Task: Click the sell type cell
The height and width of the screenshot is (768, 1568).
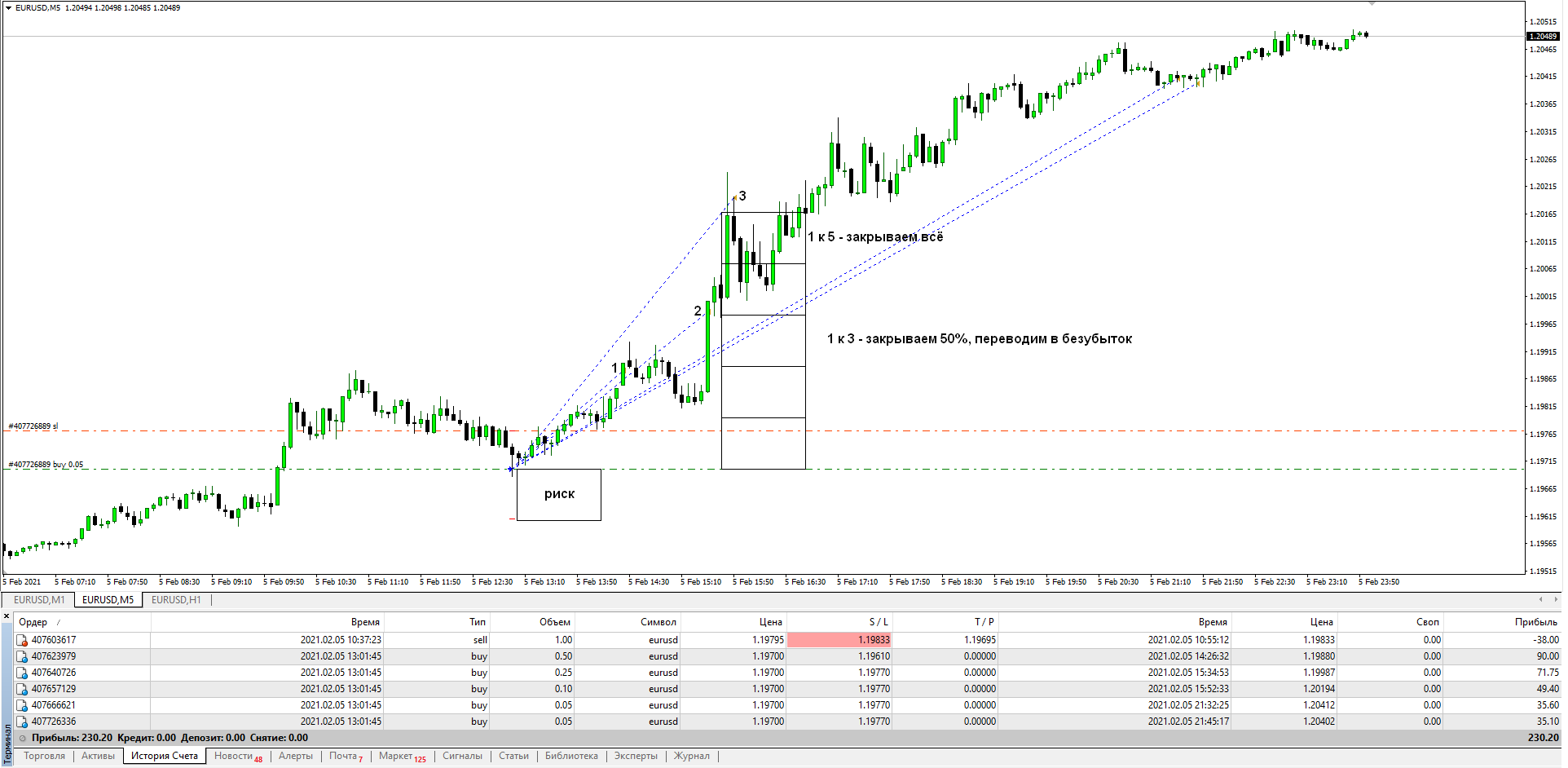Action: point(480,640)
